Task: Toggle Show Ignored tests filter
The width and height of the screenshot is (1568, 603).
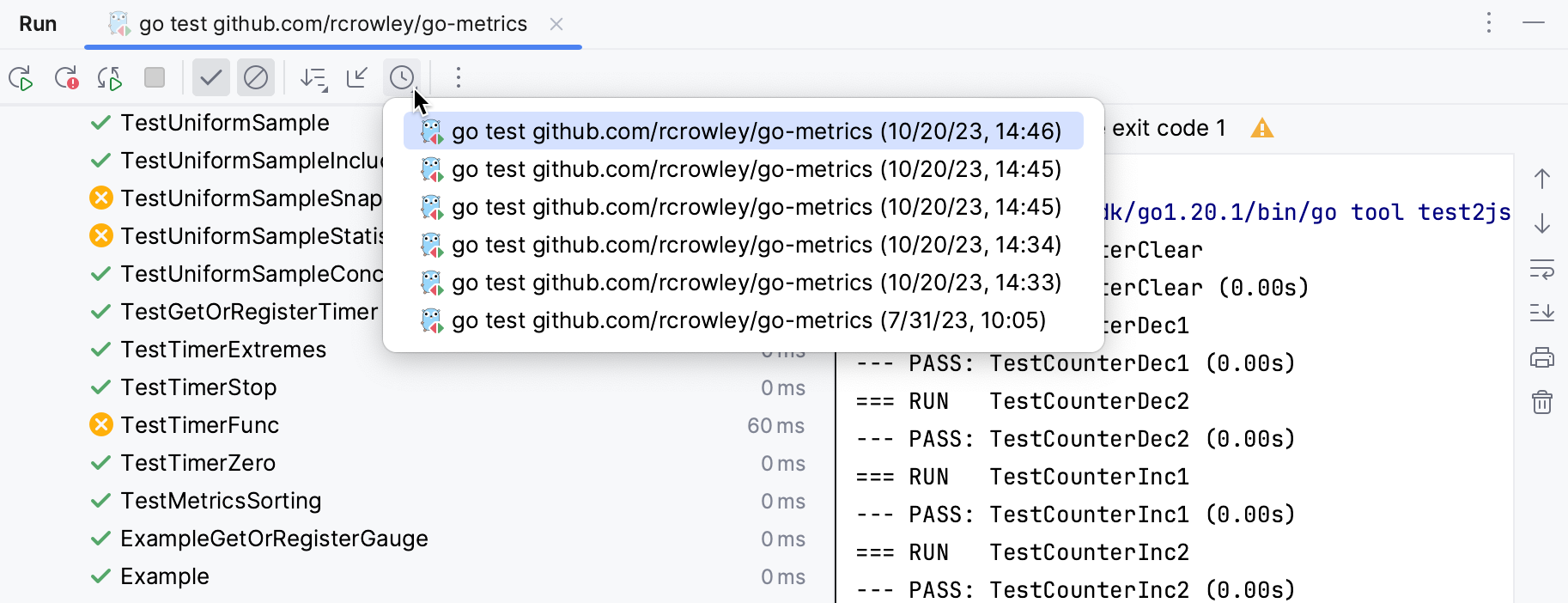Action: tap(256, 78)
